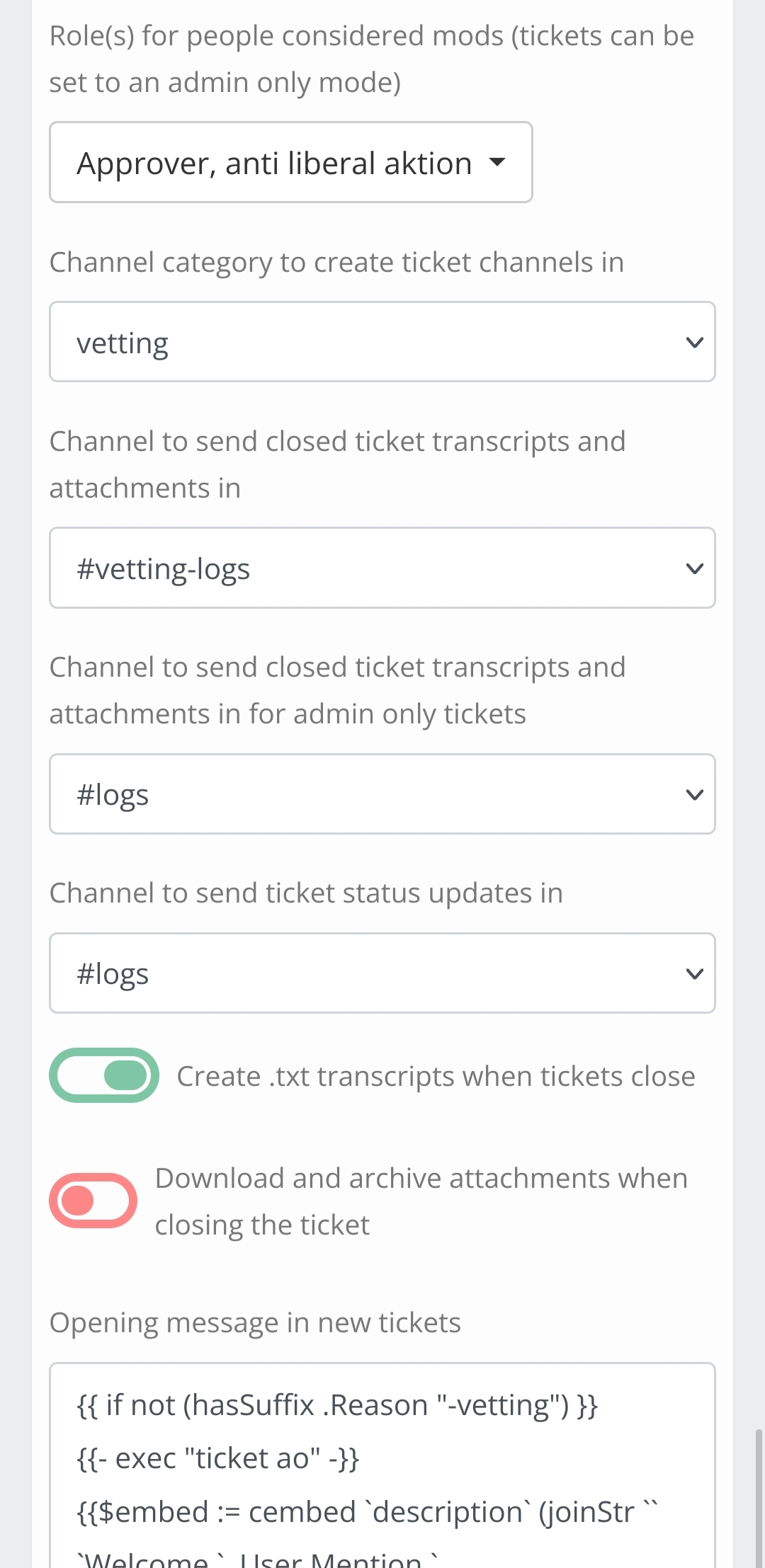The image size is (765, 1568).
Task: Enable "Download and archive attachments when closing the ticket"
Action: [x=93, y=1200]
